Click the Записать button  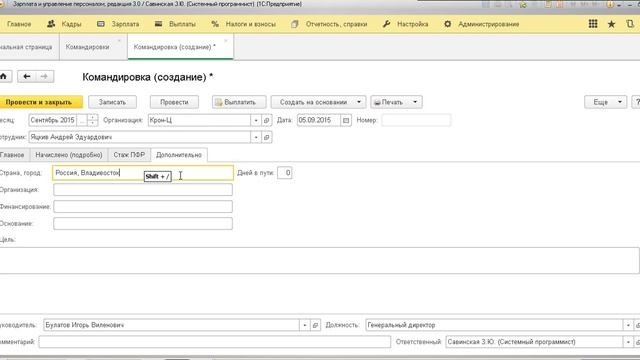click(112, 102)
